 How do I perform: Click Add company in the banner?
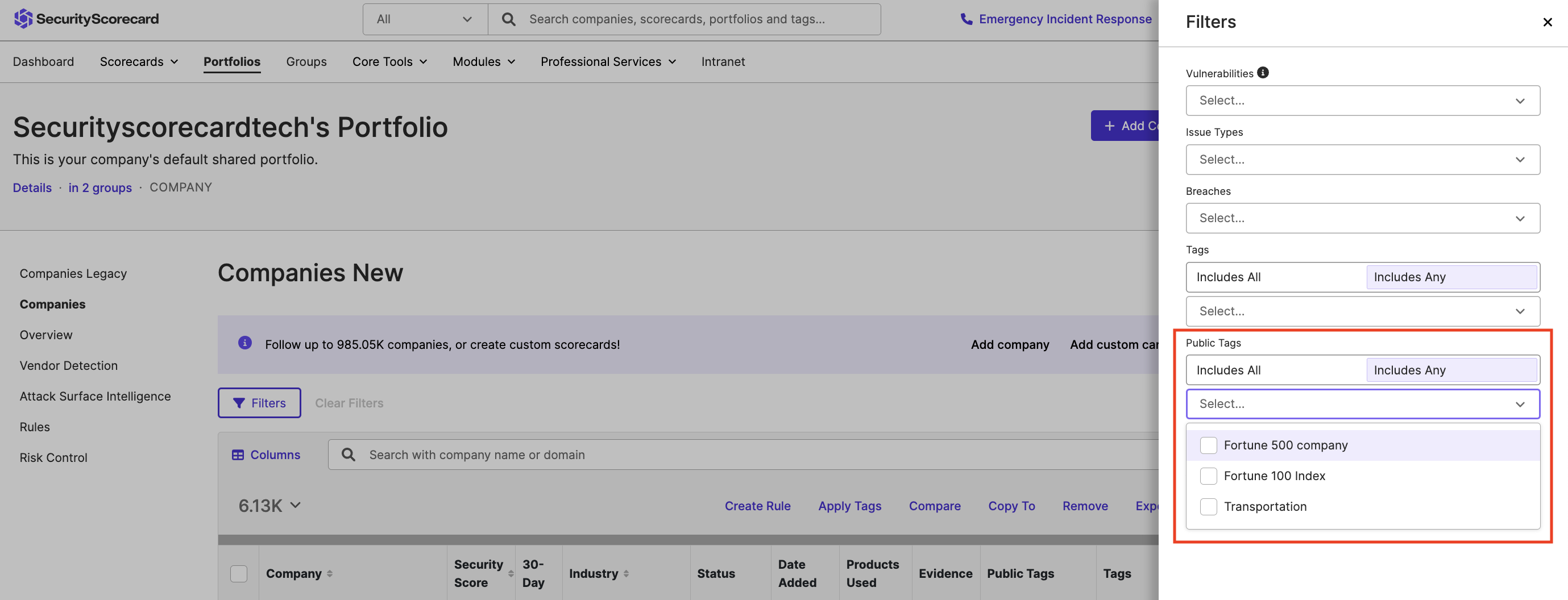coord(1010,344)
